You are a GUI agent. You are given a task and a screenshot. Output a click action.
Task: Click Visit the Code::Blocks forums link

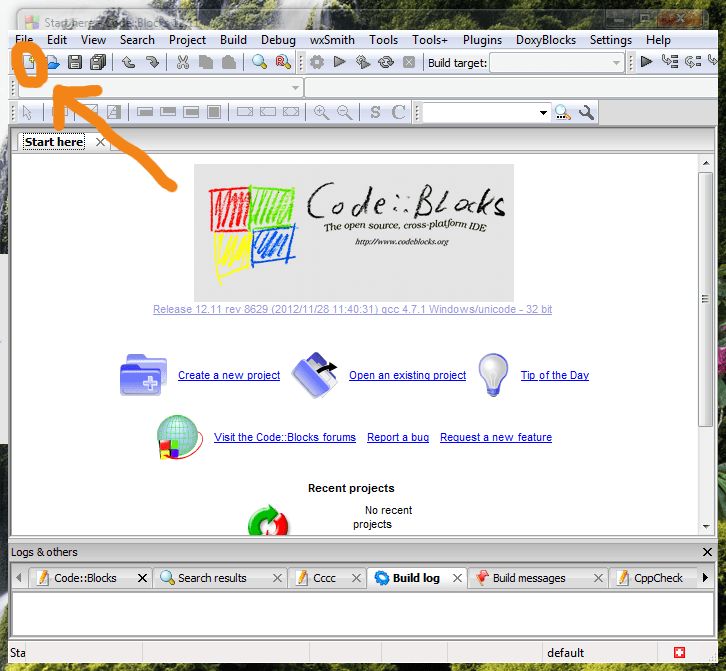(285, 437)
